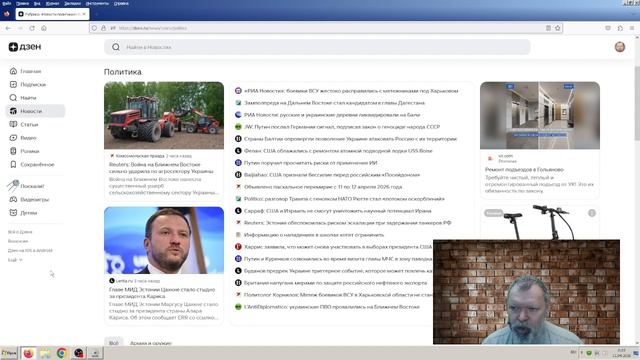Open headline about Estonian MFA head Цахкна
Viewport: 640px width, 360px height.
pyautogui.click(x=162, y=293)
